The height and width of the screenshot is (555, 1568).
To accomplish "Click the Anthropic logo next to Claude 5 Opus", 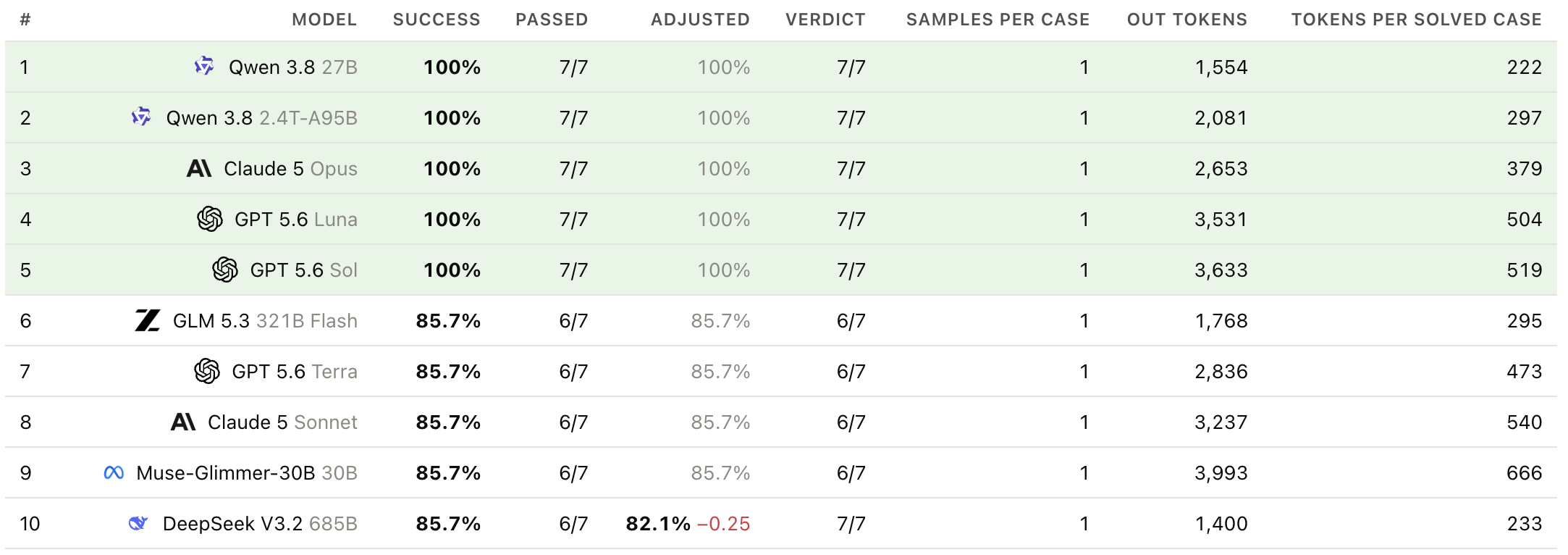I will [199, 168].
